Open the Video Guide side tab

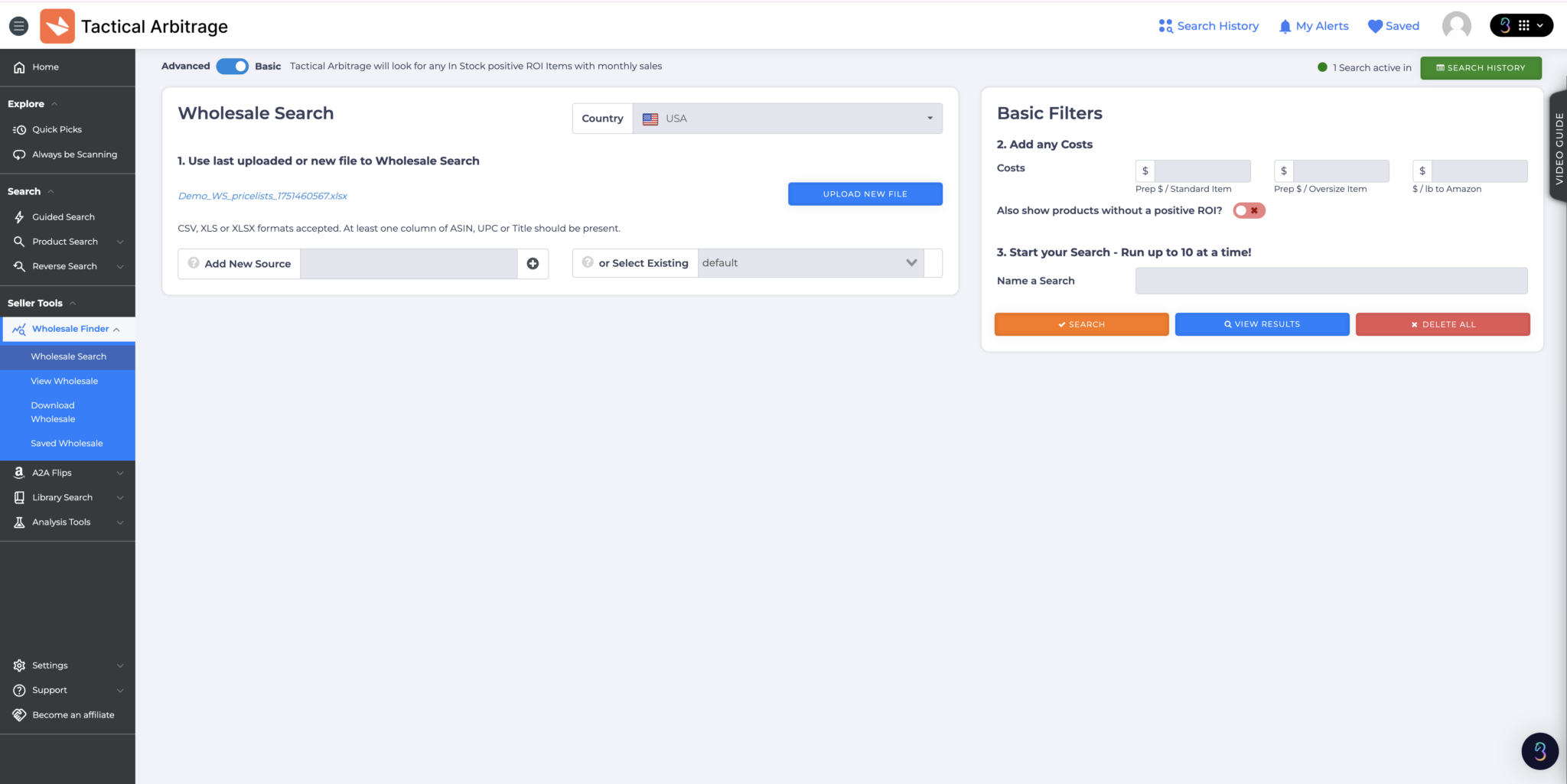click(x=1559, y=148)
